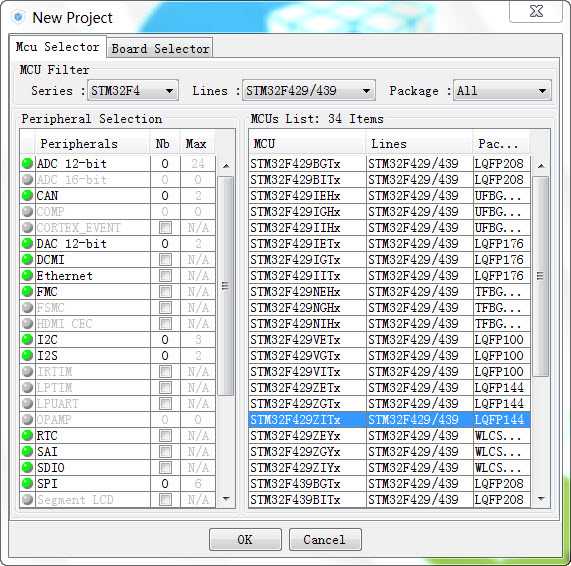This screenshot has width=571, height=566.
Task: Select the STM32F429ZGYx MCU row
Action: (x=389, y=452)
